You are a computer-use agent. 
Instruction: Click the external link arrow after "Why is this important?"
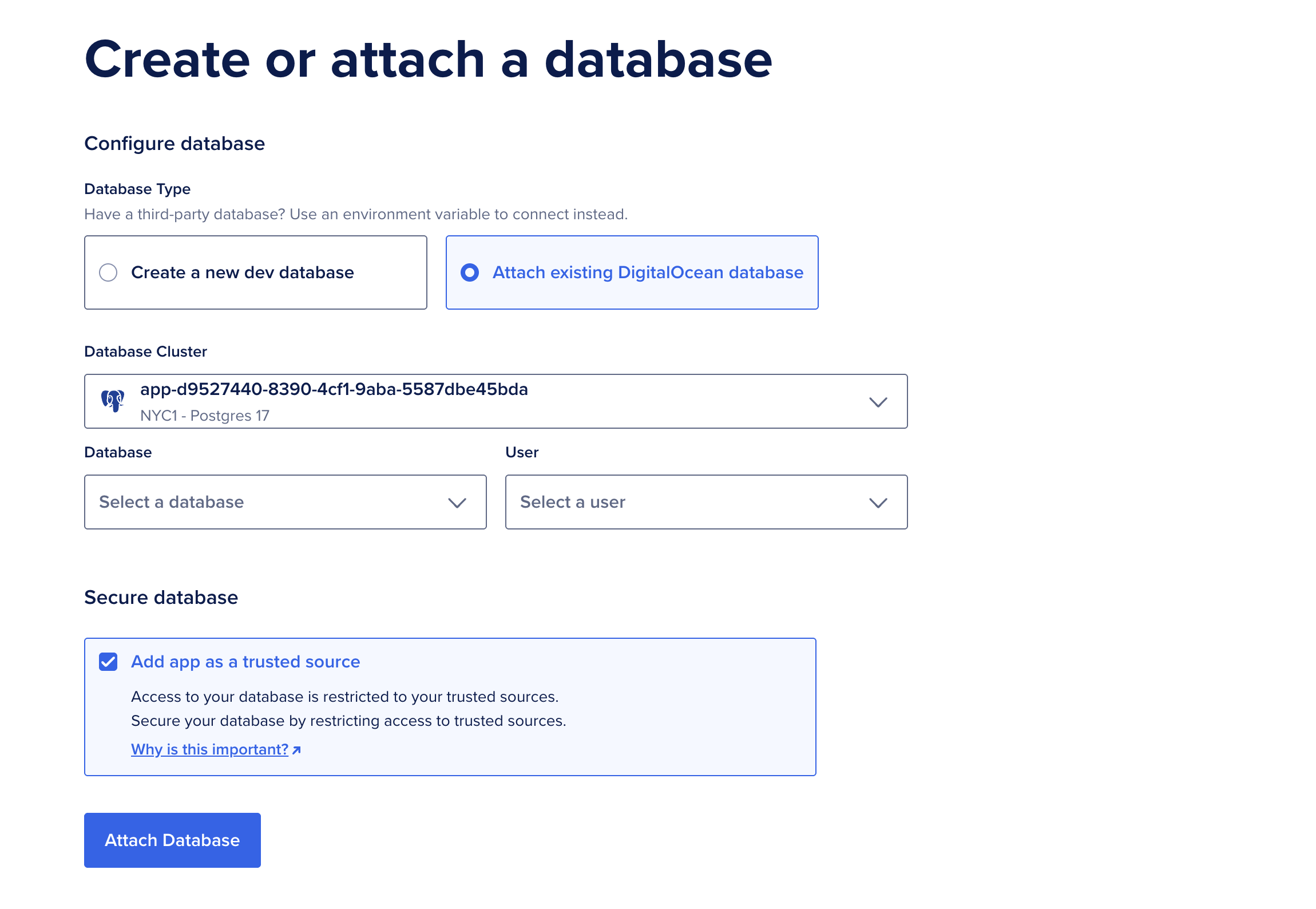point(296,749)
